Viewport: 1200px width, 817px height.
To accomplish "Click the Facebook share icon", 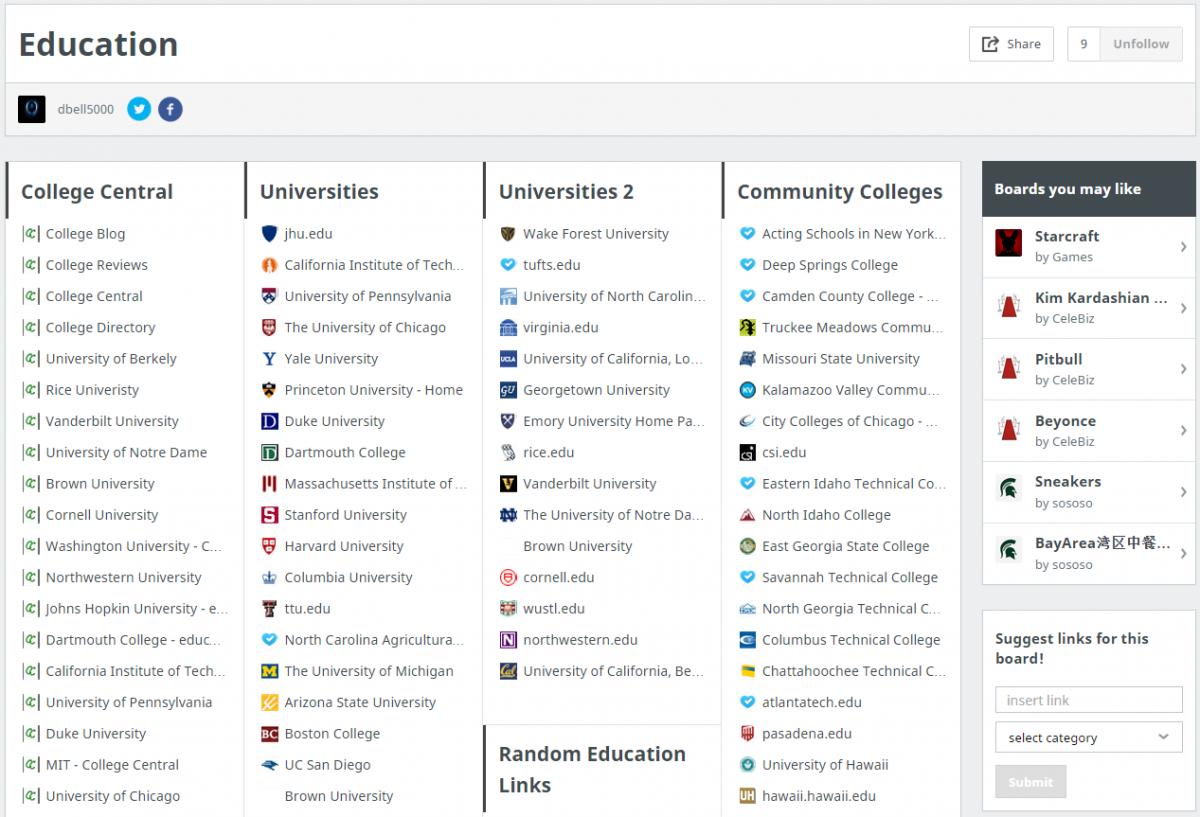I will [170, 109].
